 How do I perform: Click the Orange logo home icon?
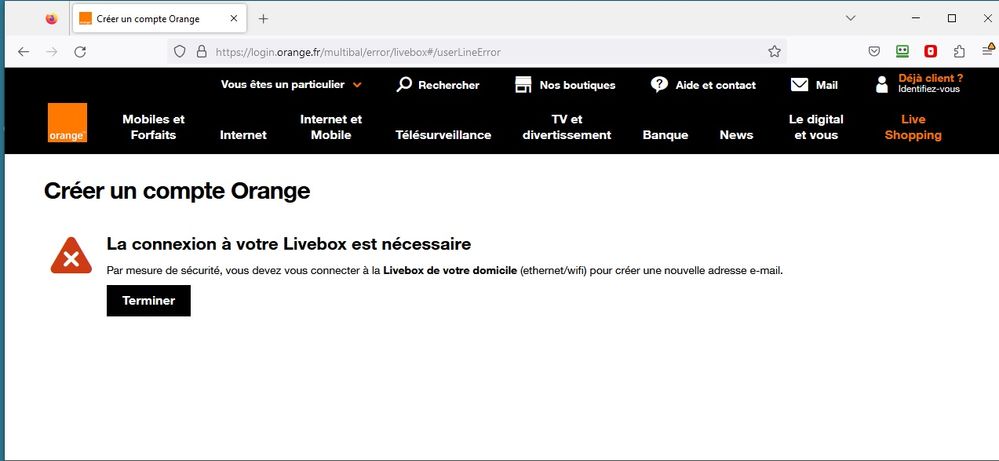point(67,122)
